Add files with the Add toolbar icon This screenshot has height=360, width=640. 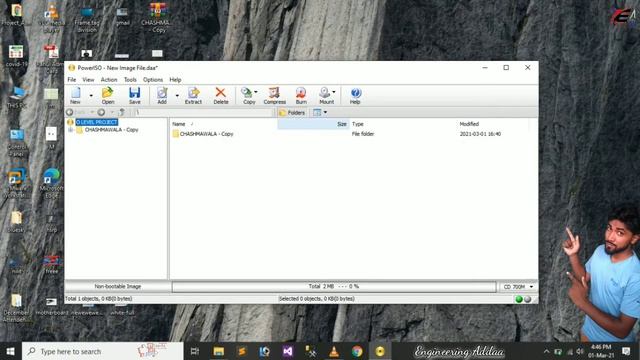(x=162, y=96)
